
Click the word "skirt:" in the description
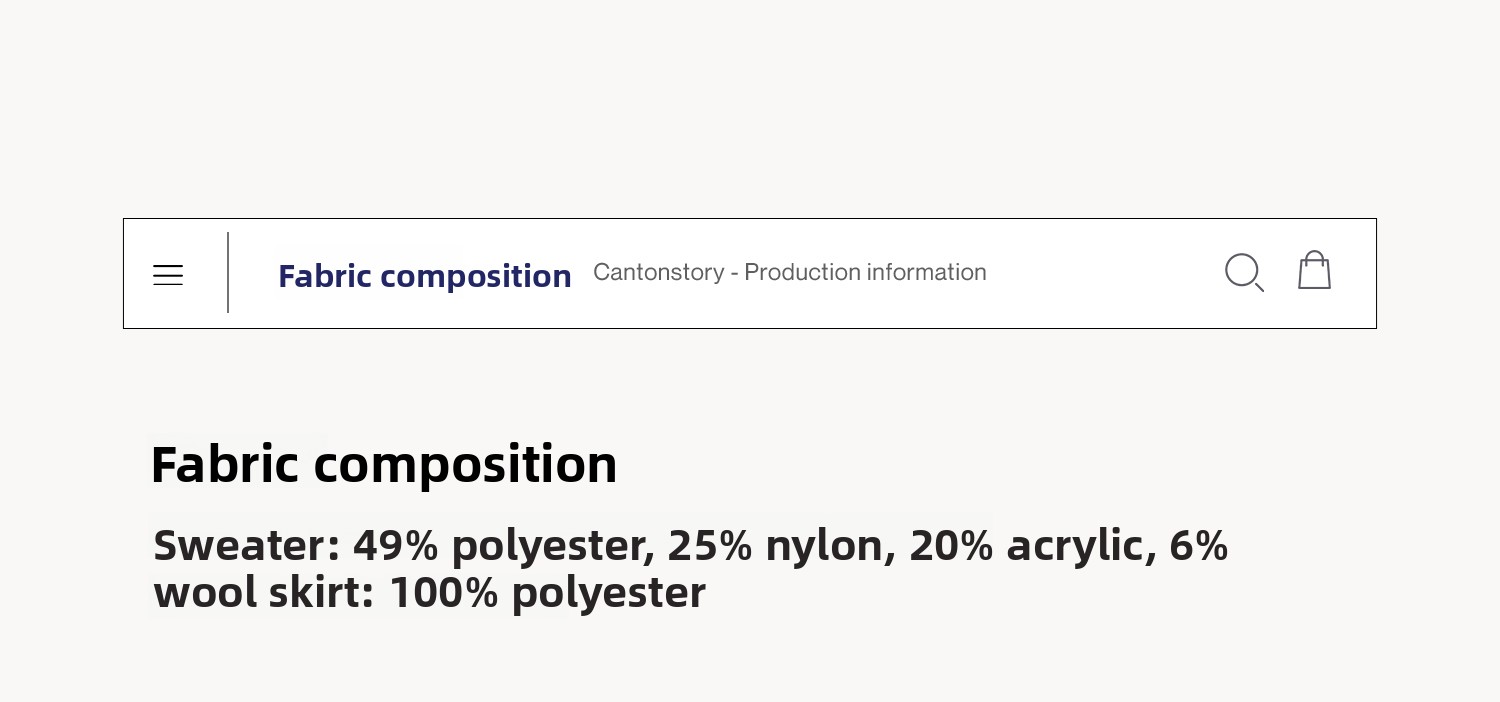[321, 592]
